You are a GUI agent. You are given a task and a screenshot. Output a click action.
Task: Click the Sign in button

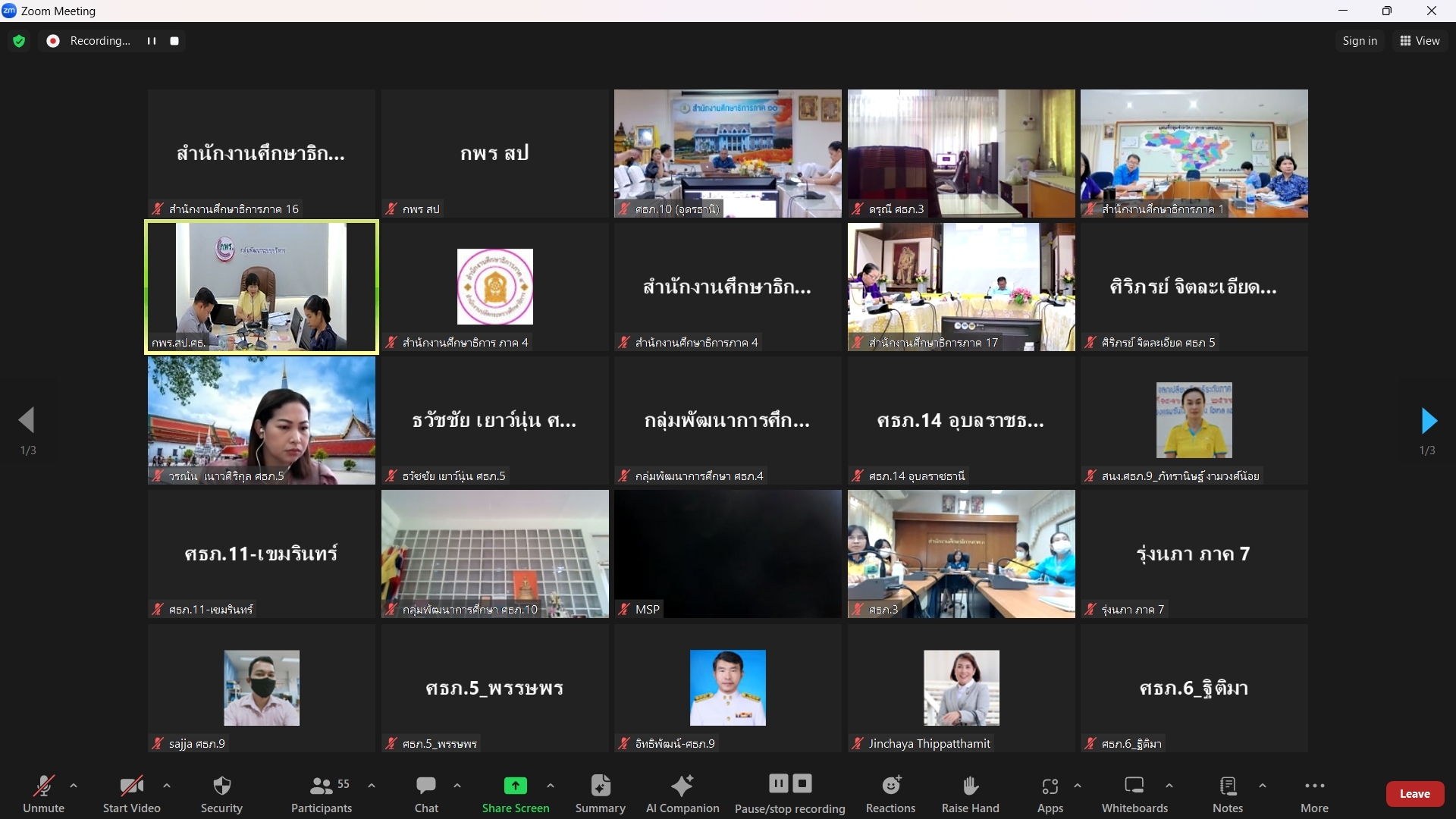1360,41
